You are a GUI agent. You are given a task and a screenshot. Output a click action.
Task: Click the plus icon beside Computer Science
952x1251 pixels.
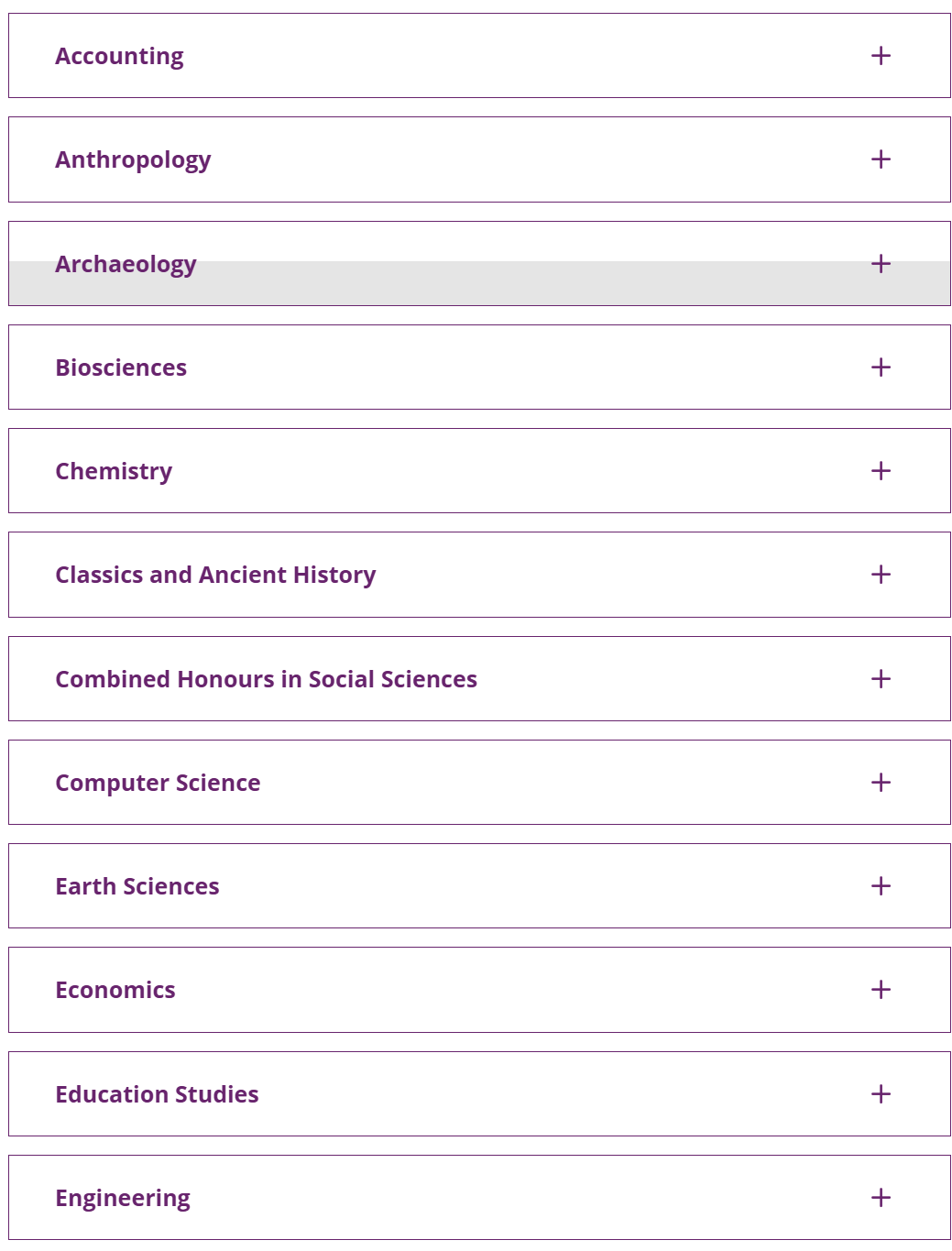click(x=881, y=783)
